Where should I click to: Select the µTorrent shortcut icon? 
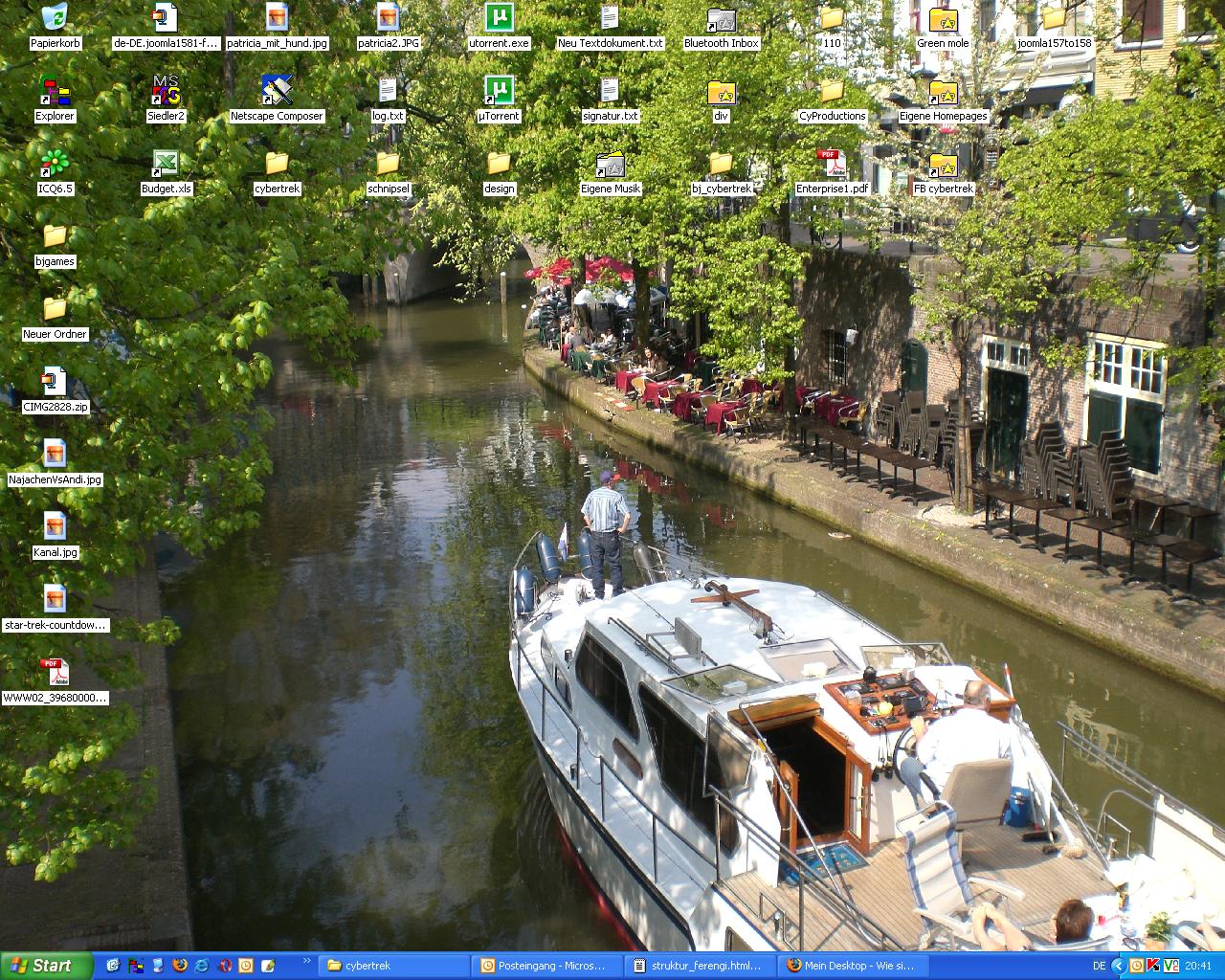click(499, 91)
